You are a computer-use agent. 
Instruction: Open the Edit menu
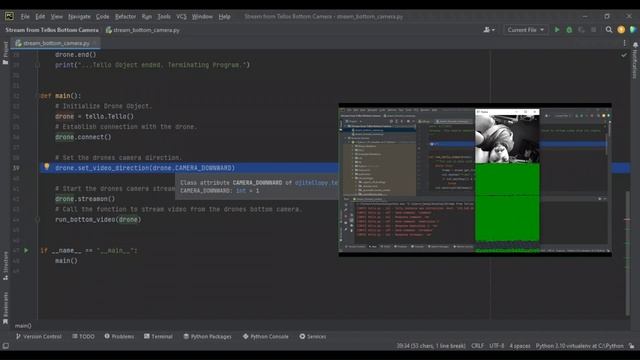(40, 17)
